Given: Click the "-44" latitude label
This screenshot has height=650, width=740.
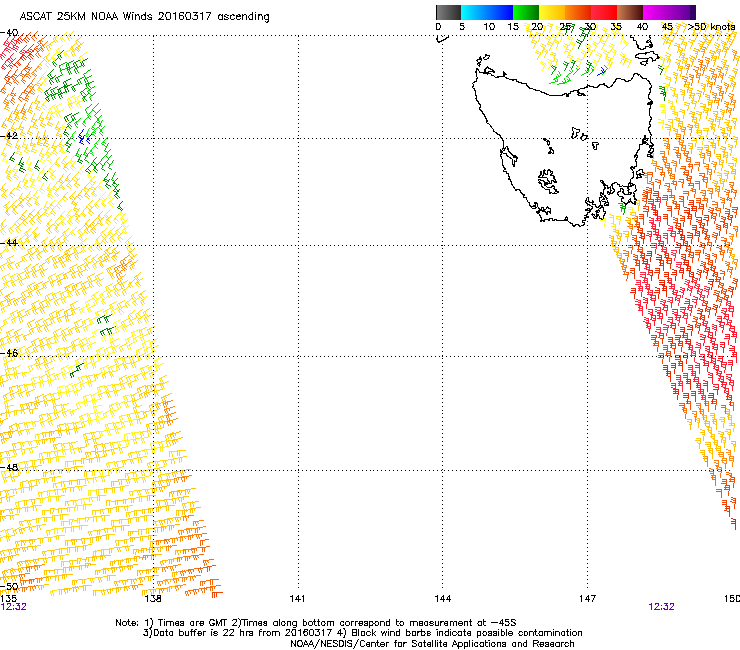Looking at the screenshot, I should click(9, 243).
